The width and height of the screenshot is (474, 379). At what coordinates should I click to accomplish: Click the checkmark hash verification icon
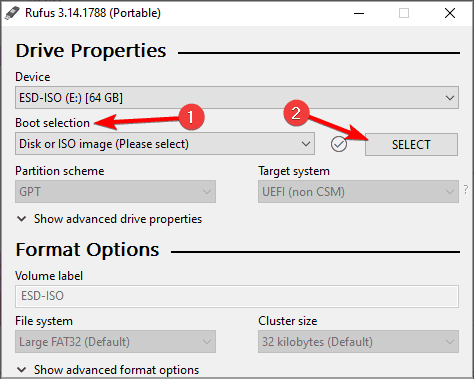coord(339,144)
